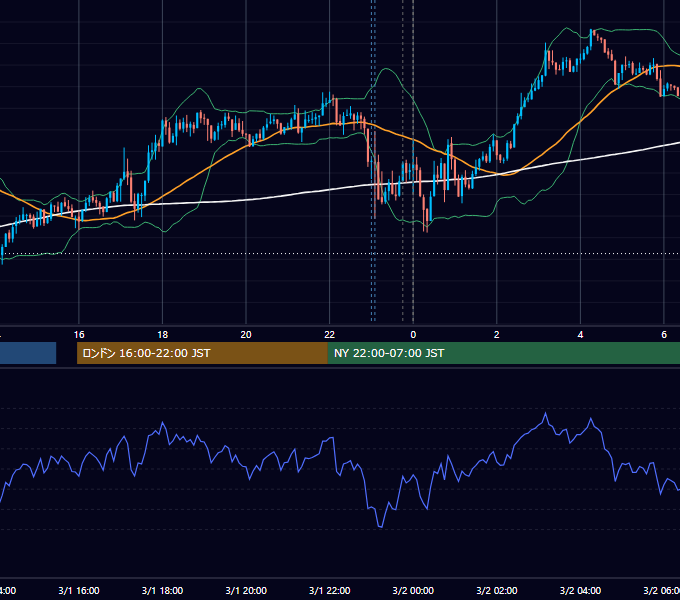
Task: Click the NY 22:00-07:00 JST session bar
Action: (x=503, y=353)
